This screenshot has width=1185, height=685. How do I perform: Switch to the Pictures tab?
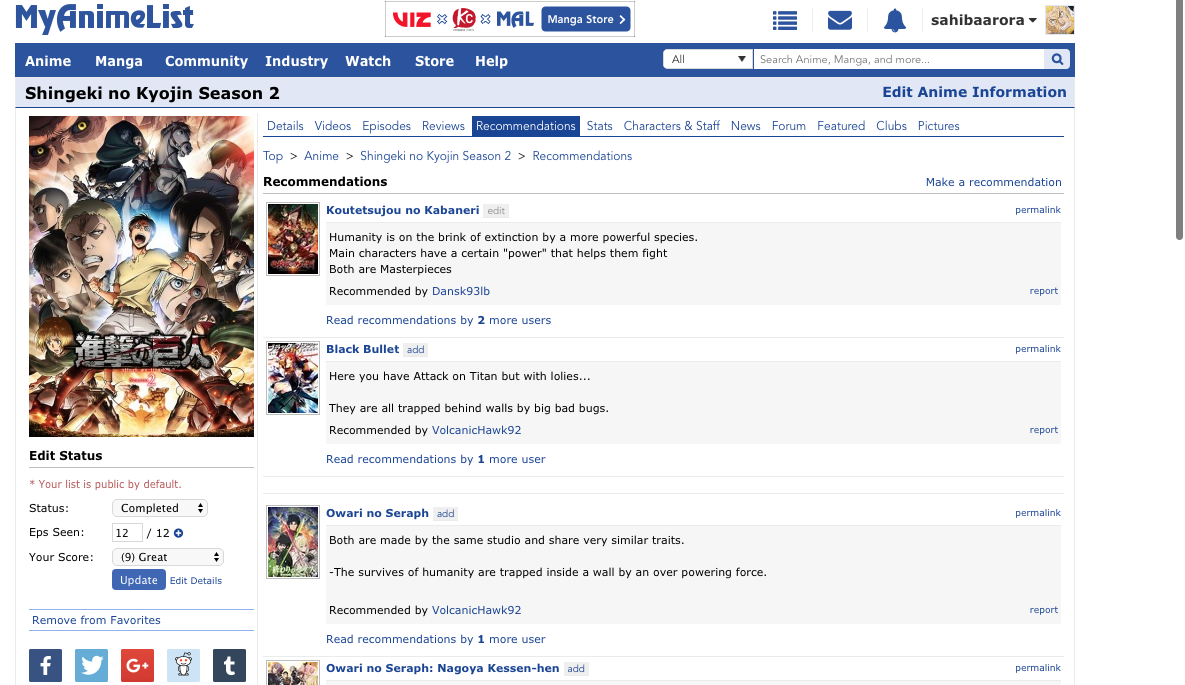[x=939, y=126]
